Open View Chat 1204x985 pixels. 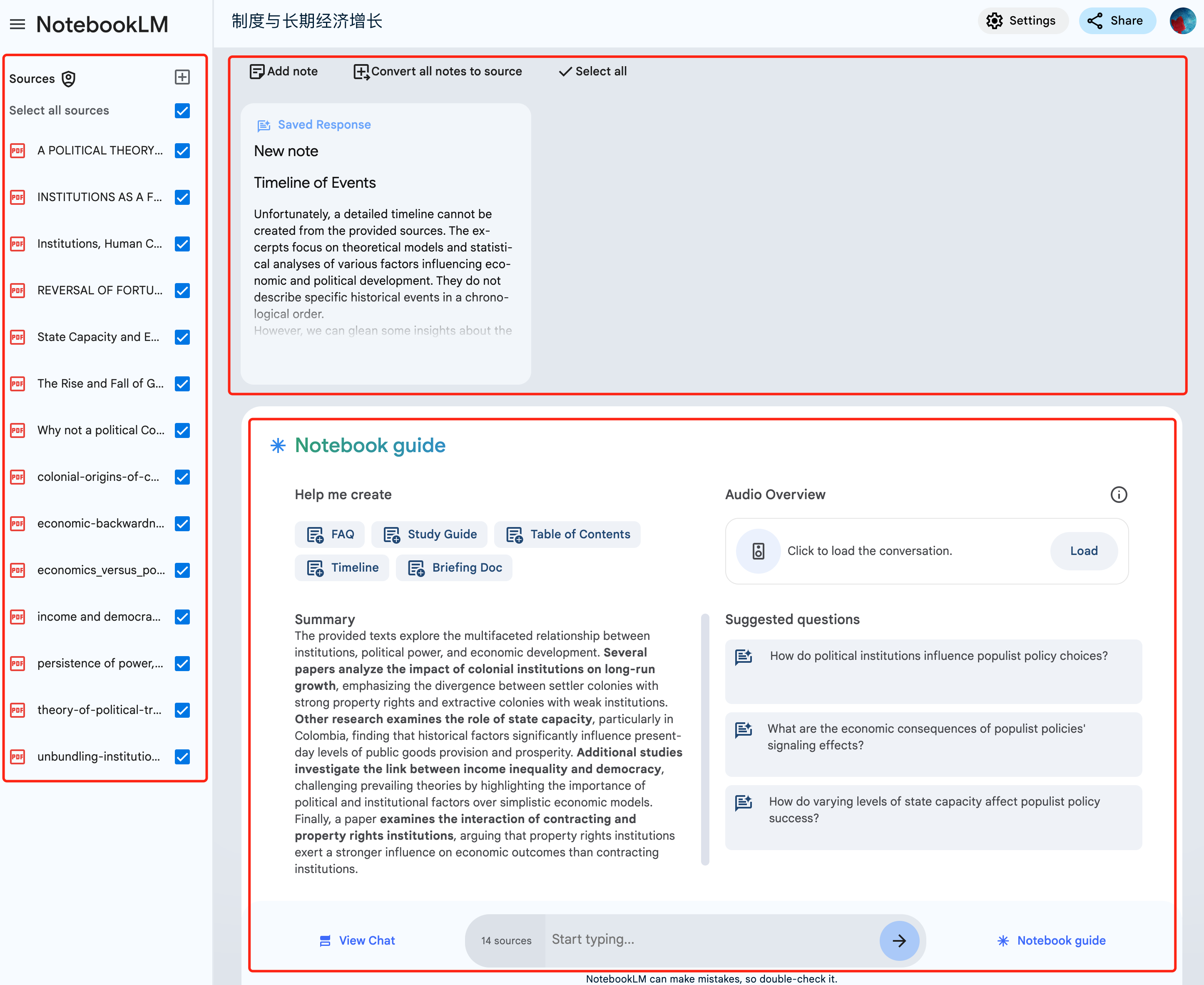click(x=357, y=941)
